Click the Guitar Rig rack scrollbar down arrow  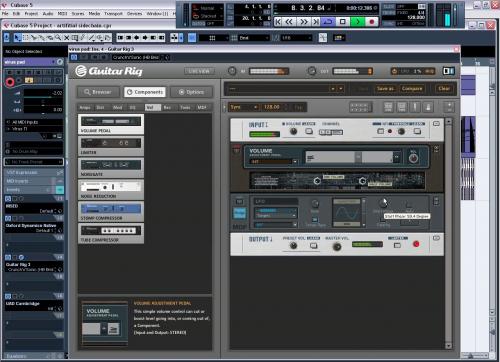pos(448,346)
